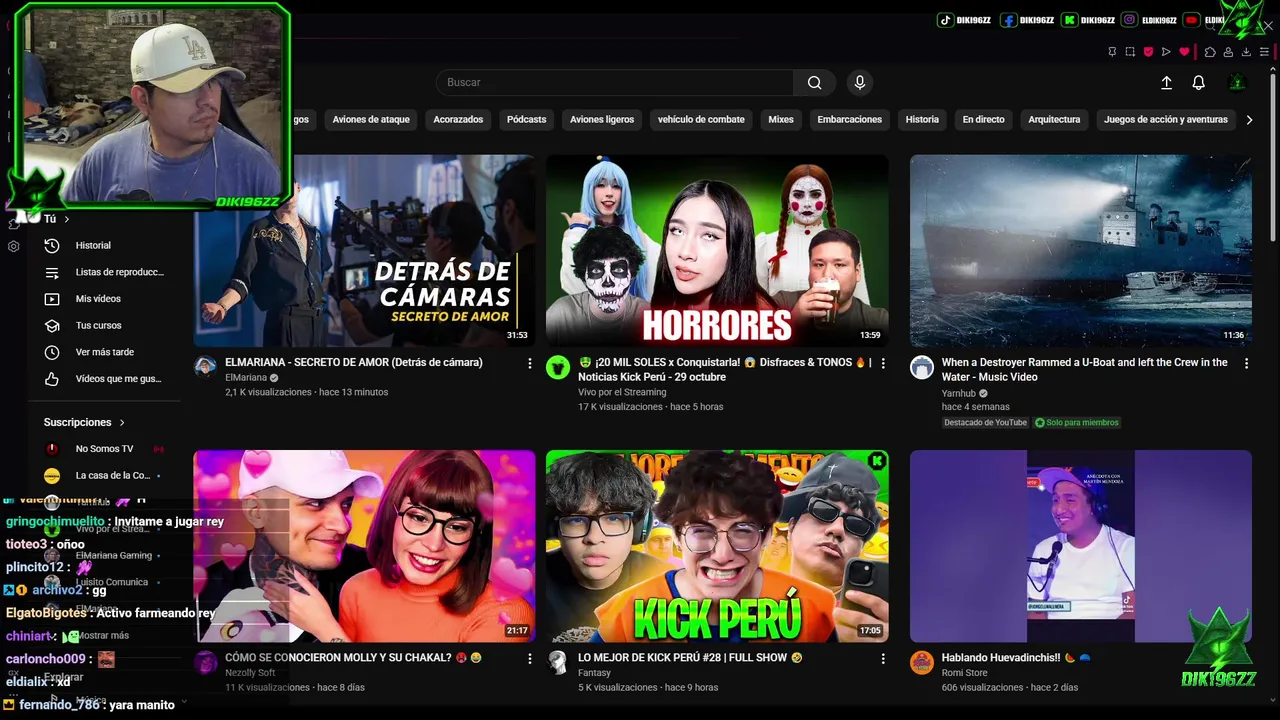Click the magnifier search button beside Buscar

click(x=815, y=83)
